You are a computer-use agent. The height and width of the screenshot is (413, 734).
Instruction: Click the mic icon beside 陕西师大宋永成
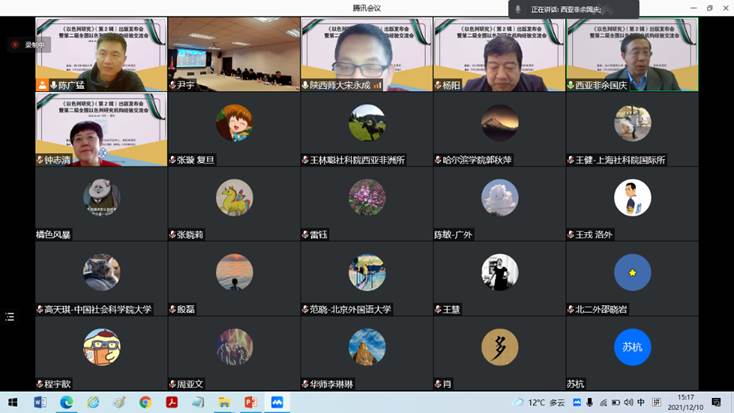[306, 85]
